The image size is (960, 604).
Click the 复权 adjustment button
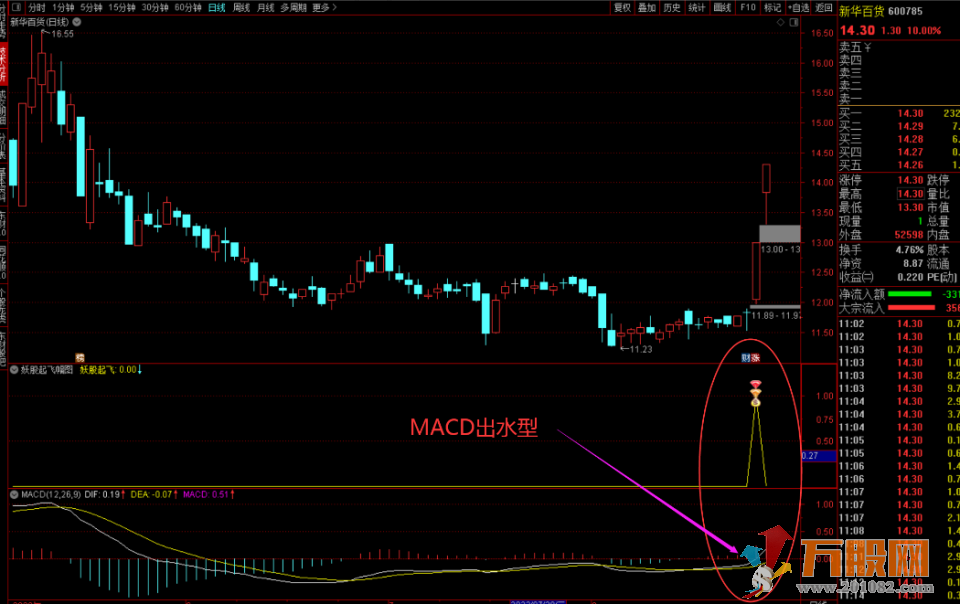point(622,7)
